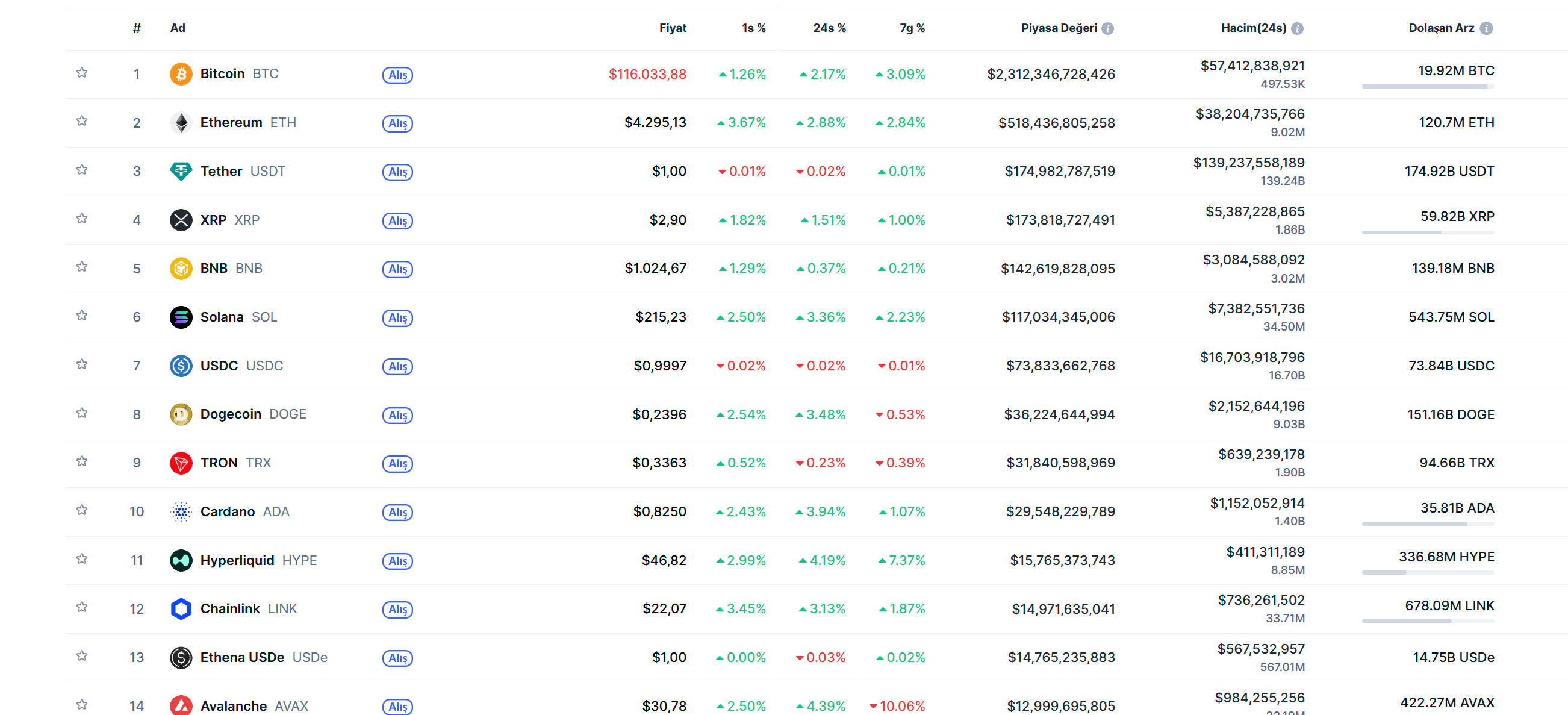Screen dimensions: 1568x715
Task: Toggle watchlist star for Bitcoin
Action: (81, 73)
